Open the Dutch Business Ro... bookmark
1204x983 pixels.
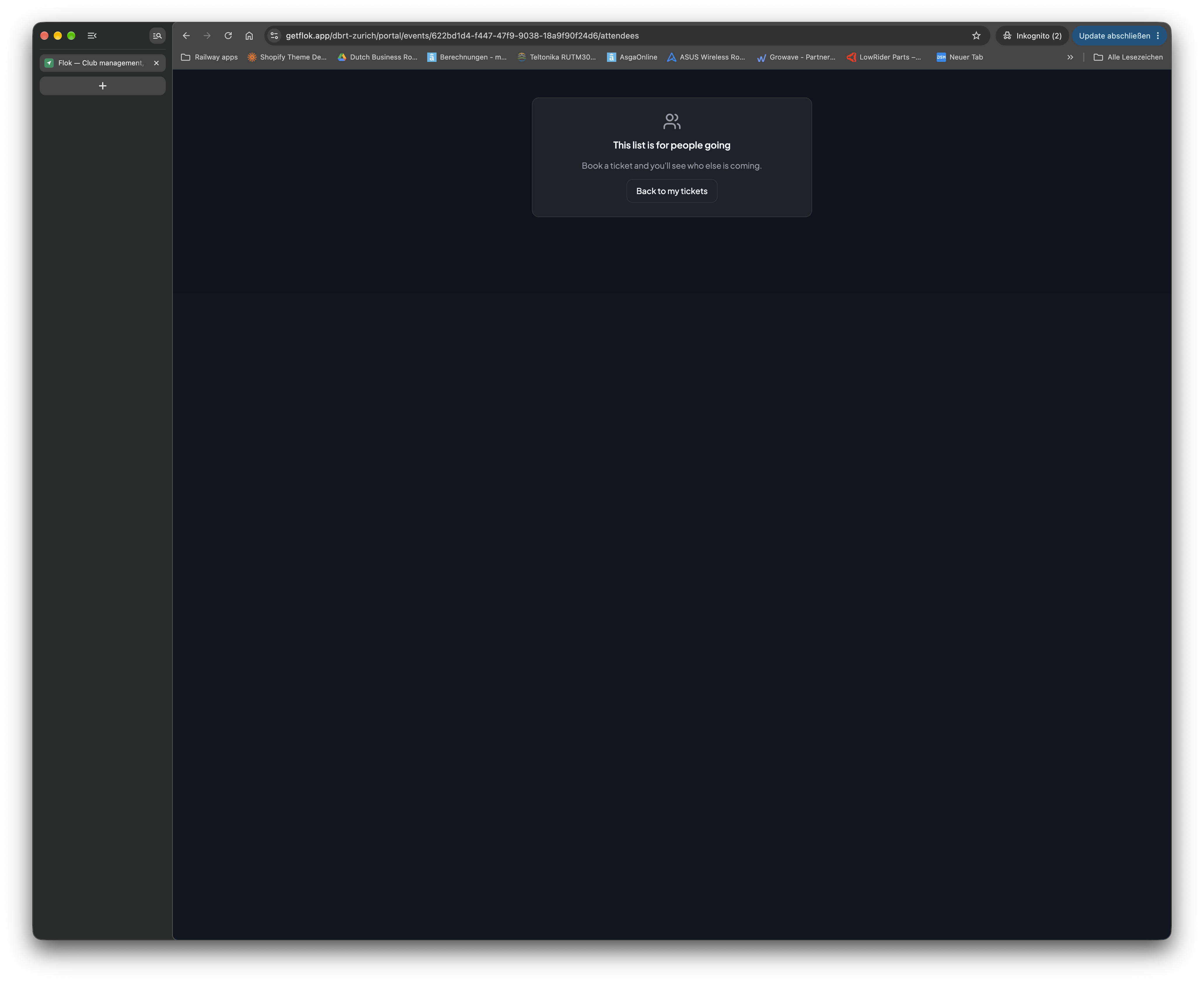(x=378, y=57)
